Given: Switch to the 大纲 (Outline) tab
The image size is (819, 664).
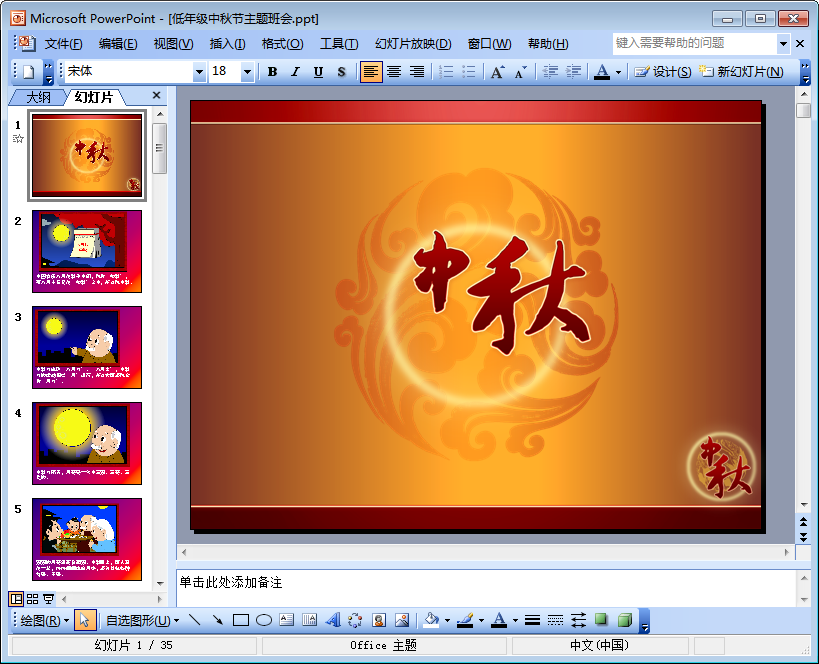Looking at the screenshot, I should pos(39,98).
